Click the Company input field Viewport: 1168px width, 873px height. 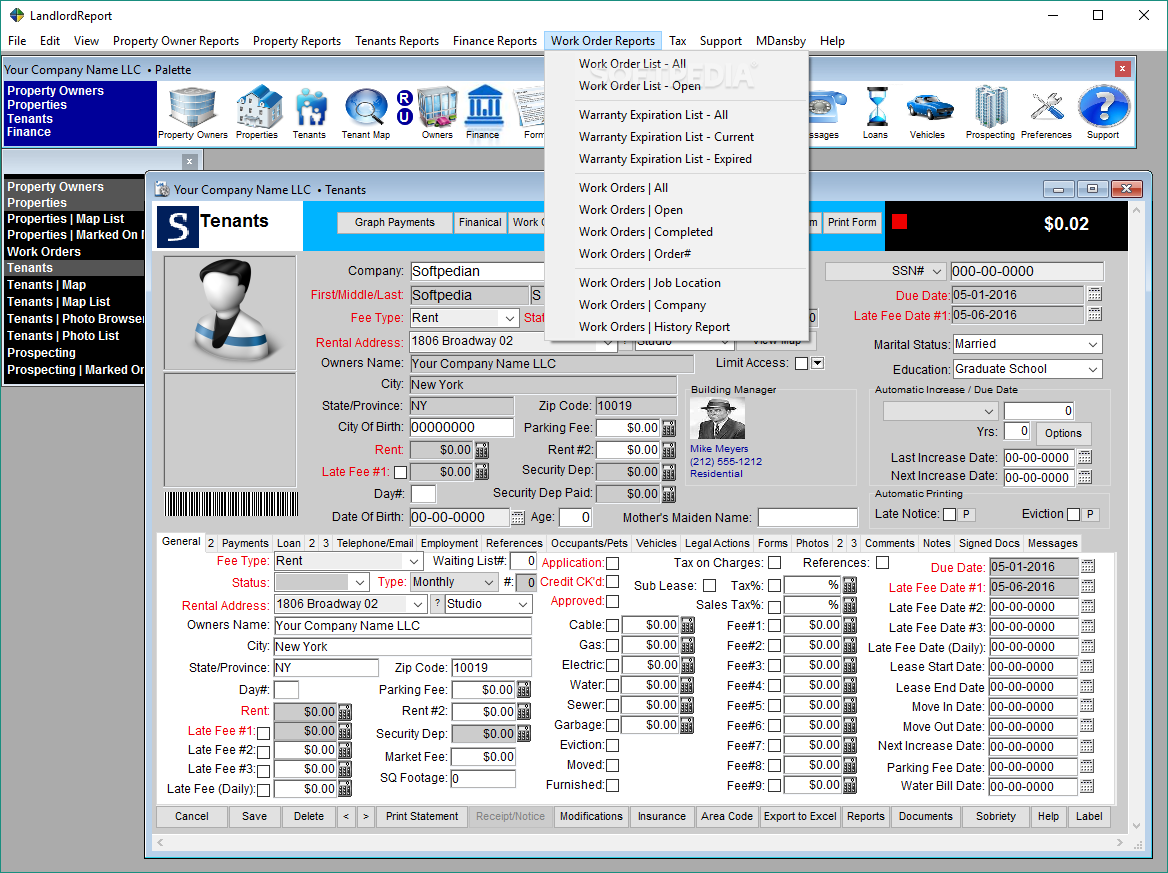point(477,271)
